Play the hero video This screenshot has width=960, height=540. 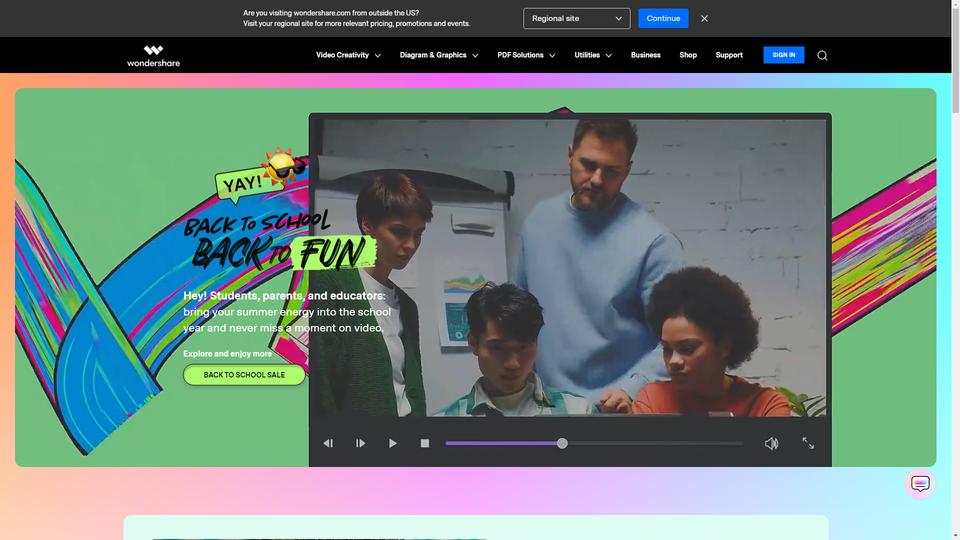pyautogui.click(x=392, y=443)
